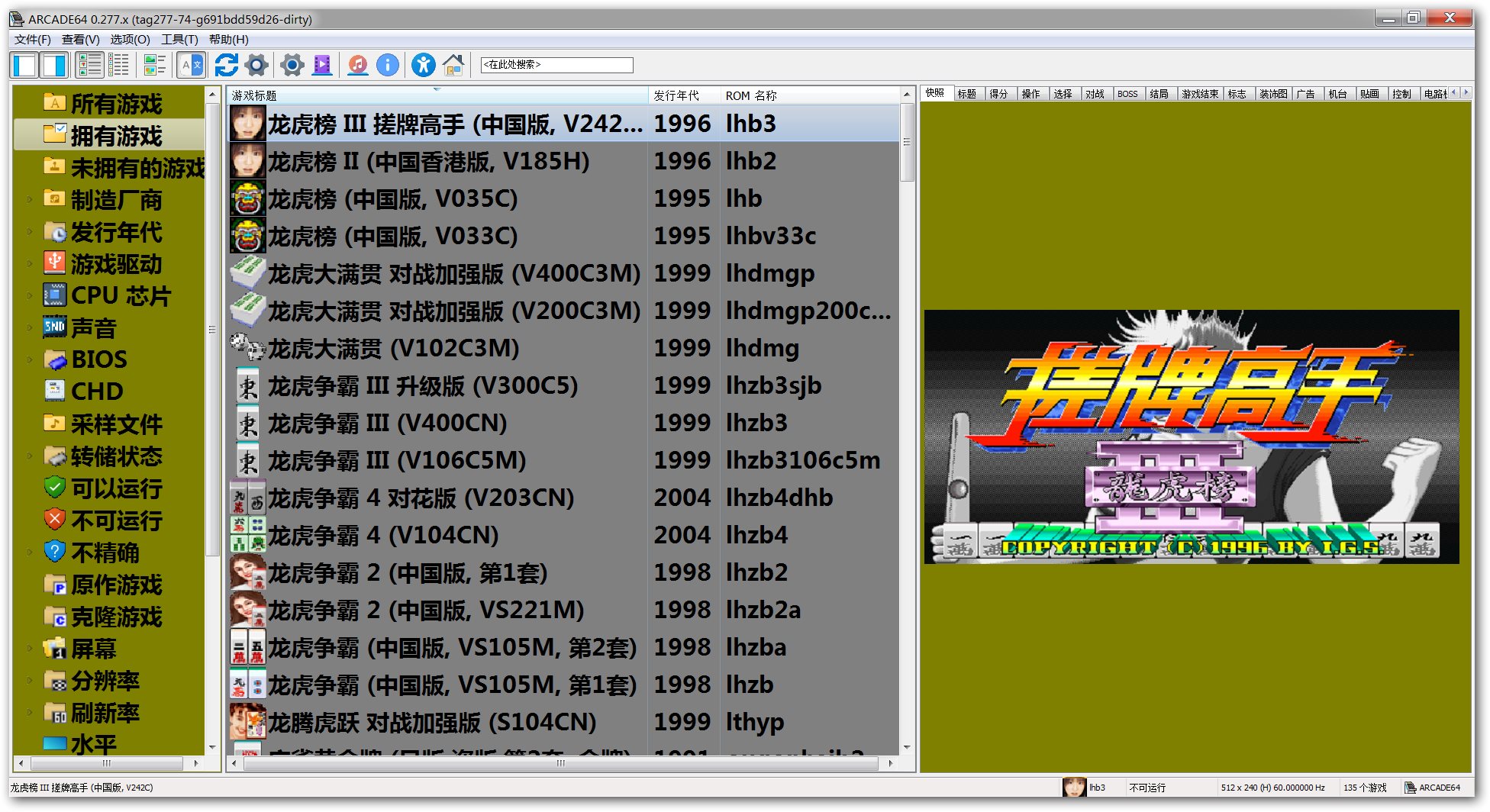Open the 查看(V) menu
1490x812 pixels.
click(81, 40)
